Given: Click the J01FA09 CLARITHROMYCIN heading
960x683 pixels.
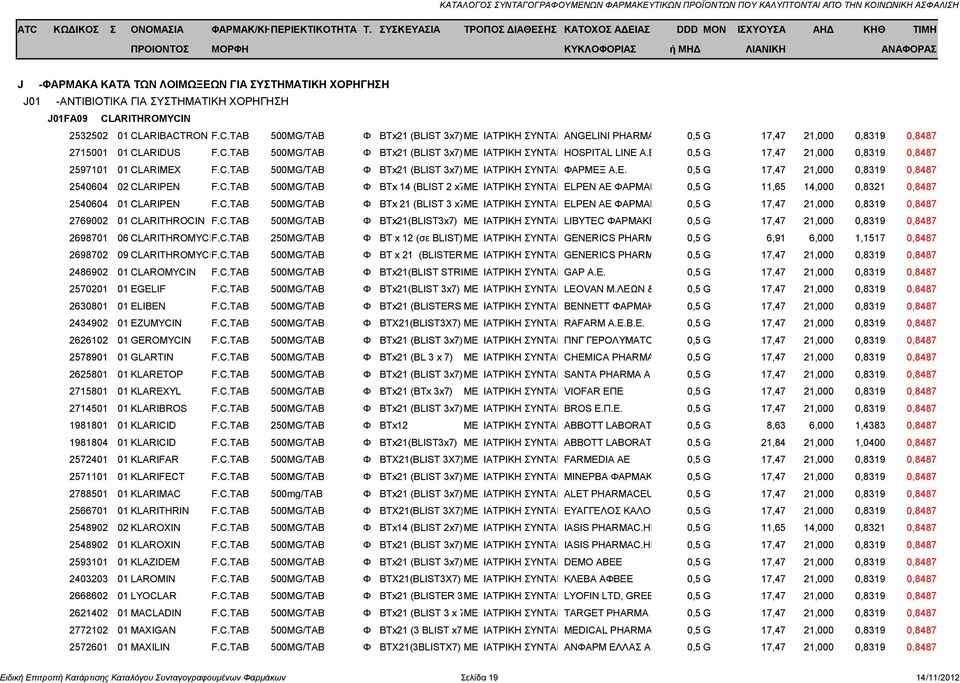Looking at the screenshot, I should click(119, 119).
